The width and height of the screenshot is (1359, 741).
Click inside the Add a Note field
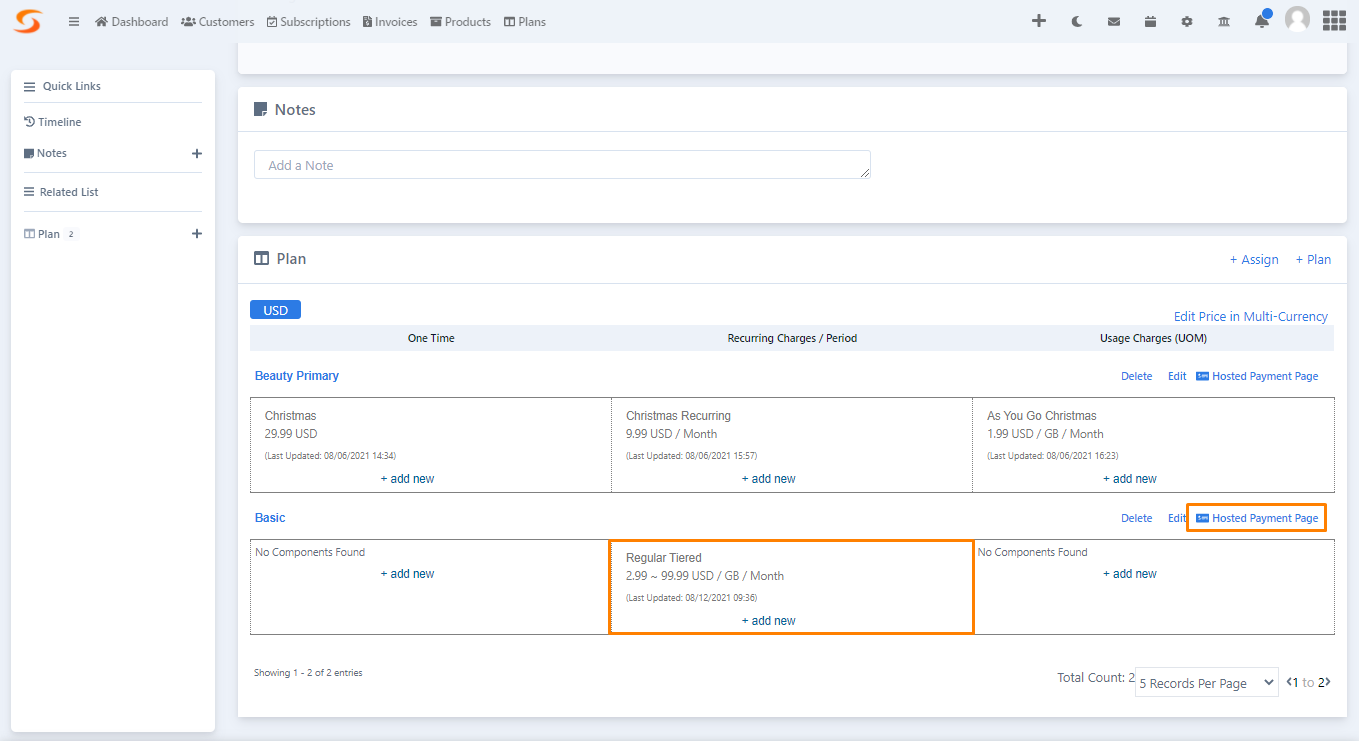point(562,164)
